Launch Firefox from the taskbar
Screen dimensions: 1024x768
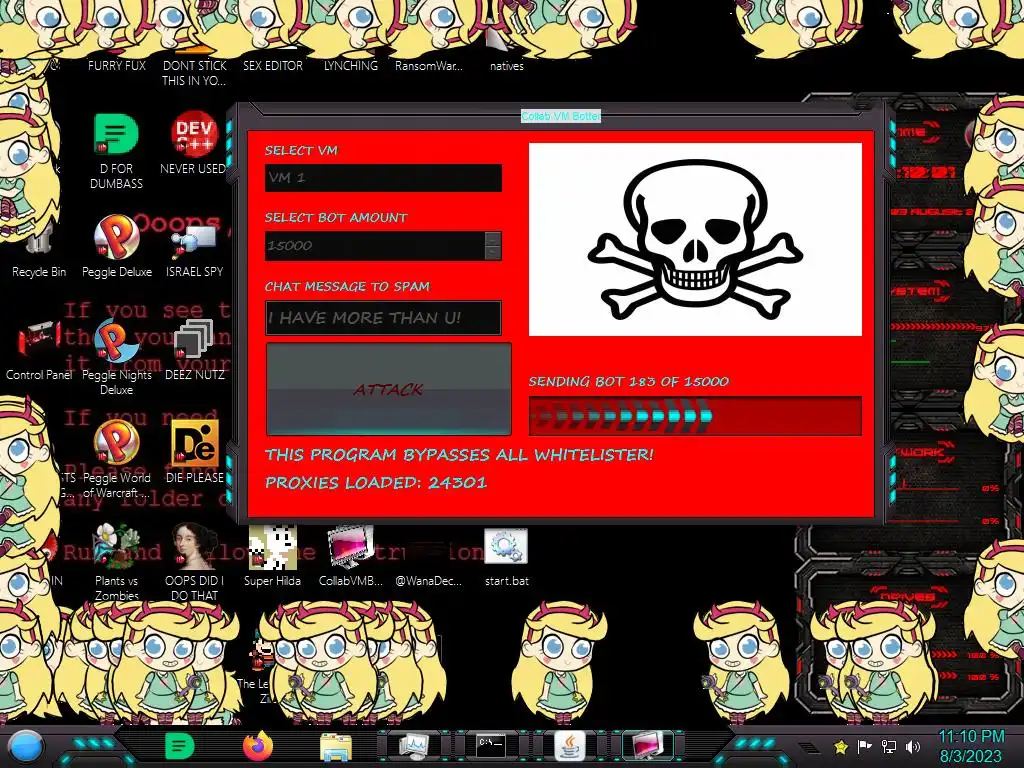point(257,746)
